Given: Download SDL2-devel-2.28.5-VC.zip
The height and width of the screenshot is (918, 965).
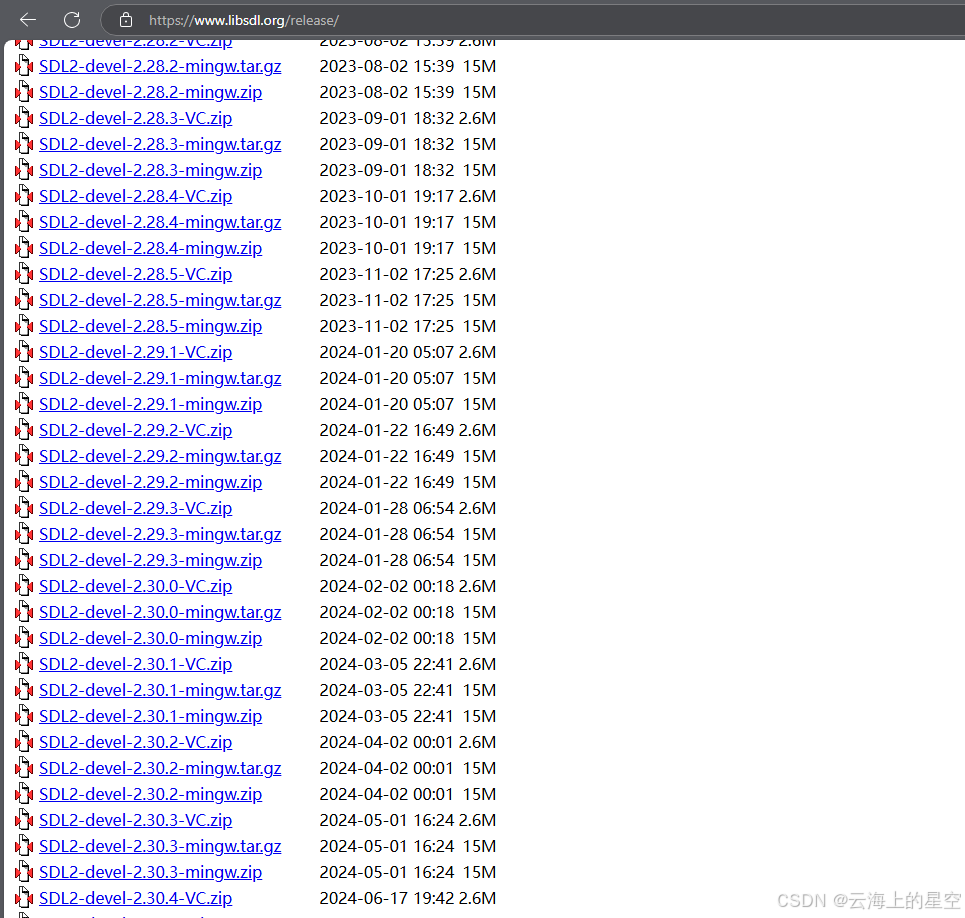Looking at the screenshot, I should pos(135,274).
